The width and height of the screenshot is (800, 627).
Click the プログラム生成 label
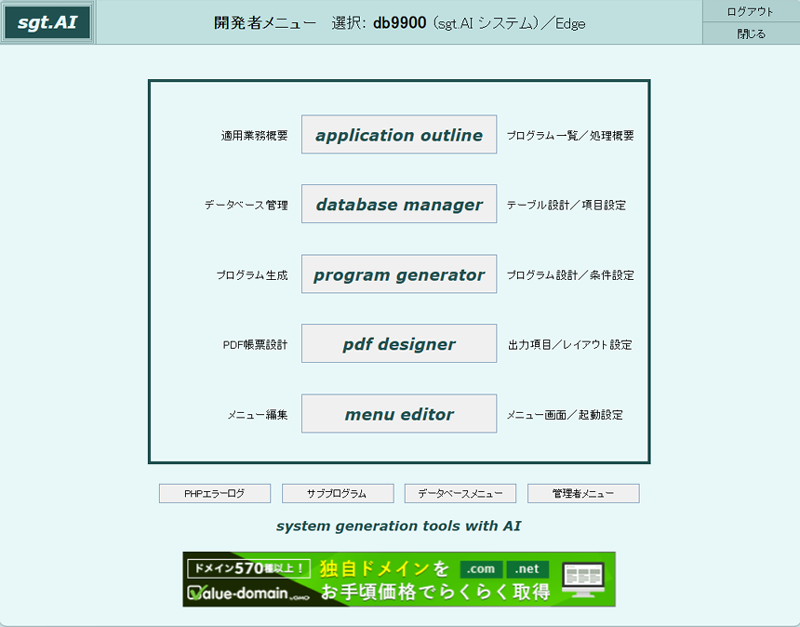[x=252, y=275]
